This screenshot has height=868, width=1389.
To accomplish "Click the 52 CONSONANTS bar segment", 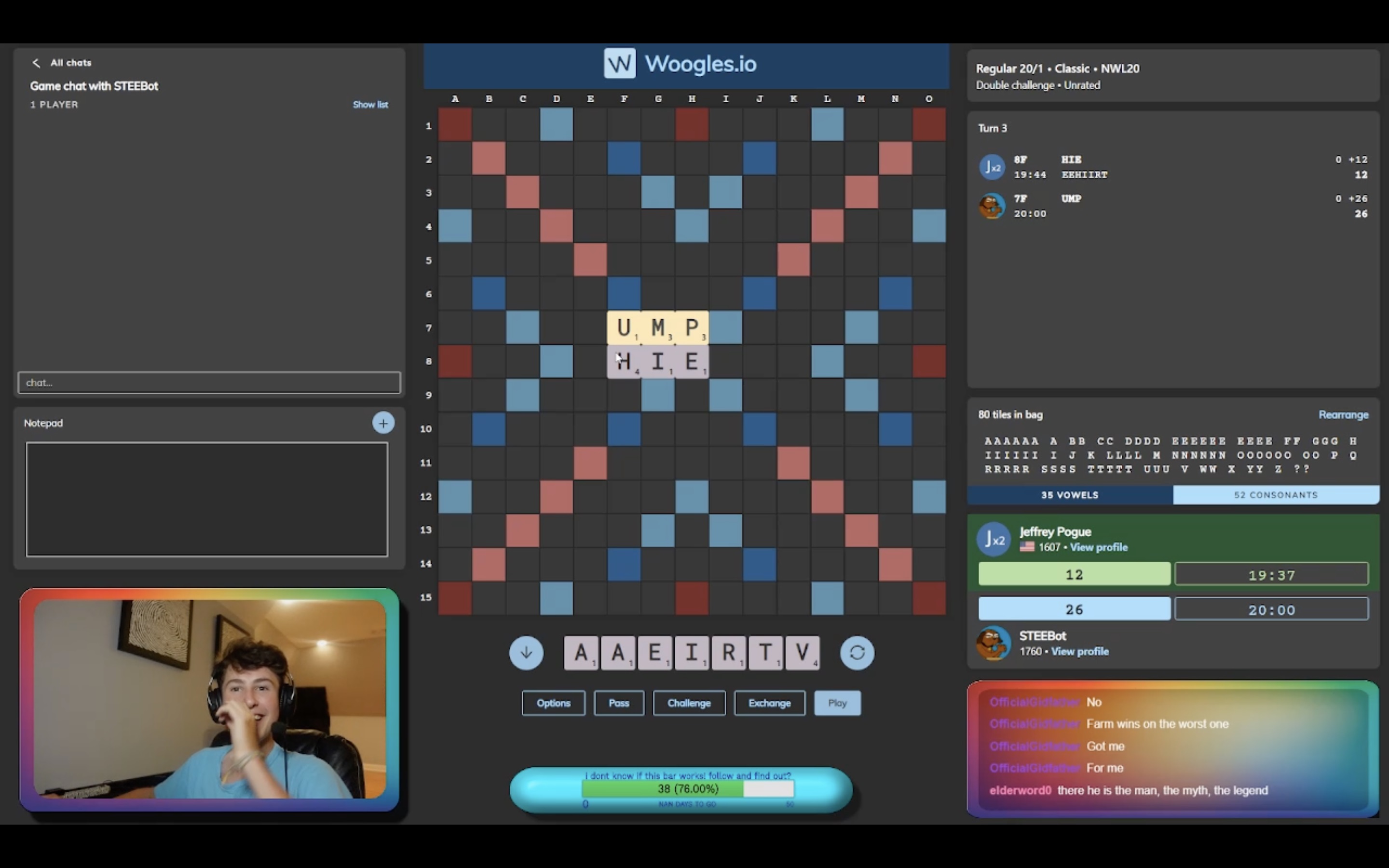I will coord(1276,495).
